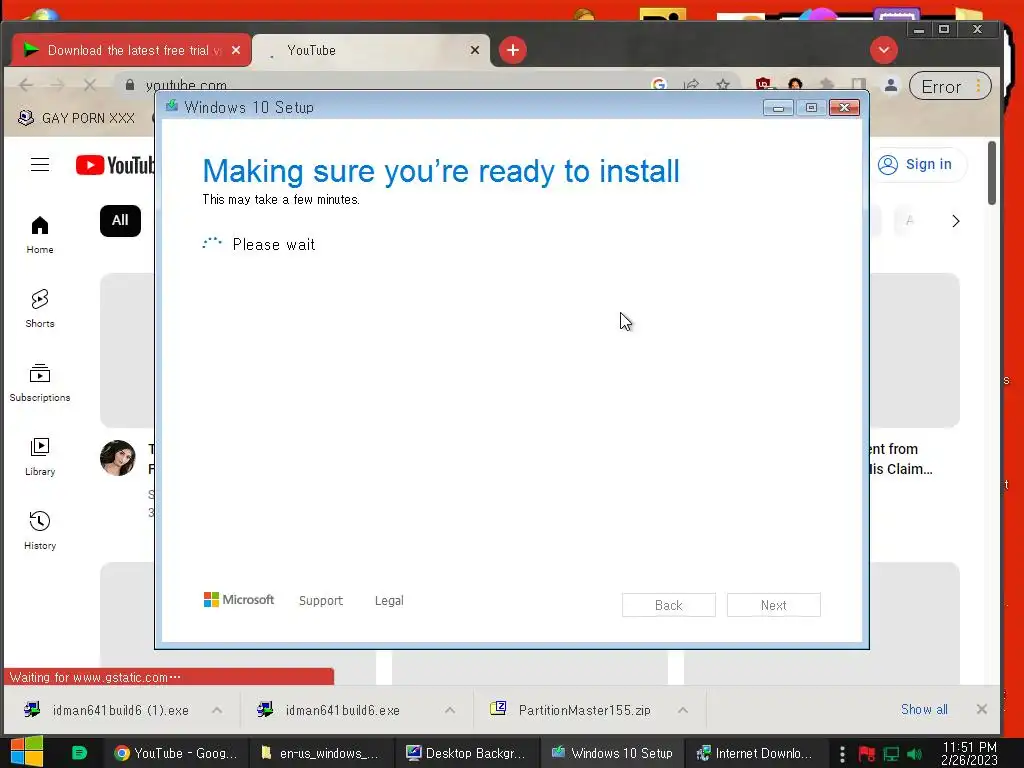The height and width of the screenshot is (768, 1024).
Task: Open Library in the YouTube sidebar
Action: 40,456
